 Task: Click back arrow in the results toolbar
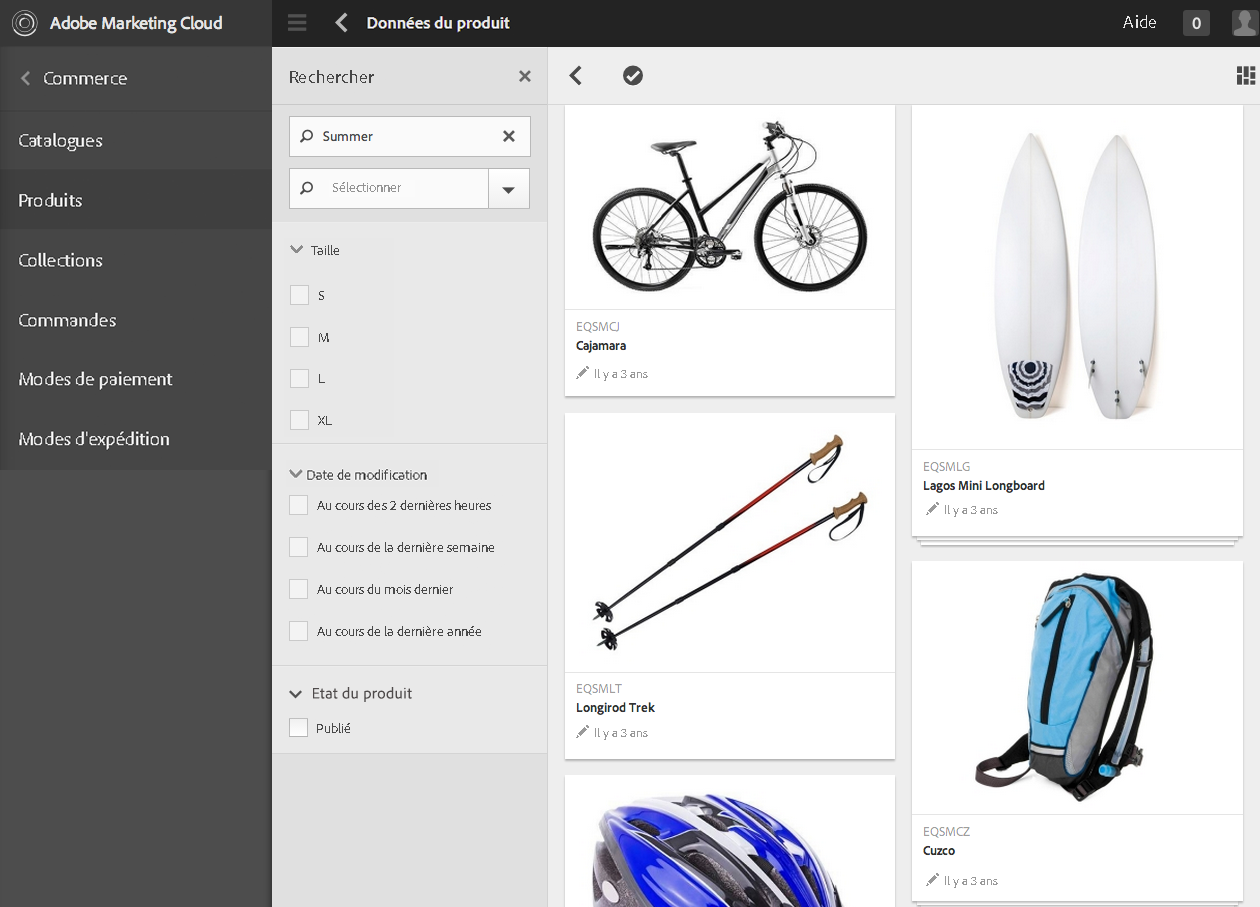[x=575, y=75]
